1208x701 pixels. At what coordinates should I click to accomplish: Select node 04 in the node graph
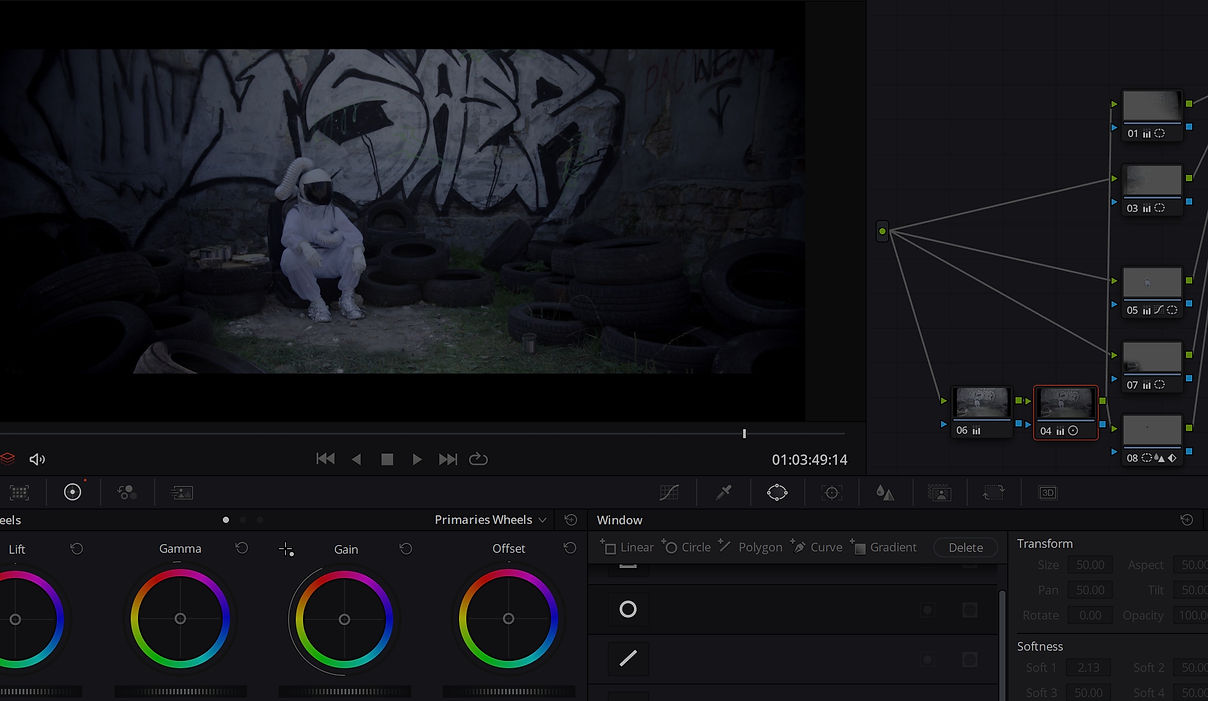coord(1065,412)
